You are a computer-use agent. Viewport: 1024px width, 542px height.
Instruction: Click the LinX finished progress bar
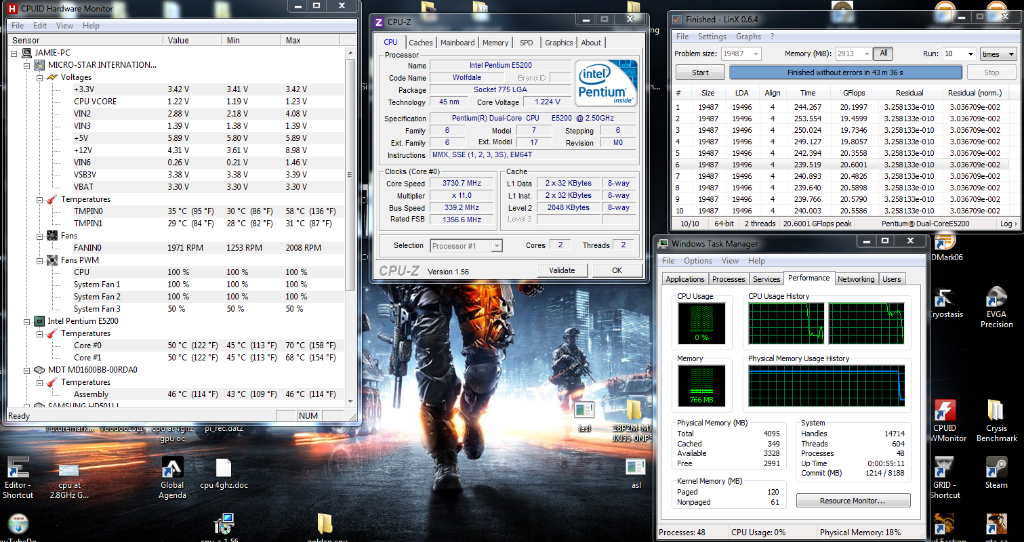click(x=846, y=72)
